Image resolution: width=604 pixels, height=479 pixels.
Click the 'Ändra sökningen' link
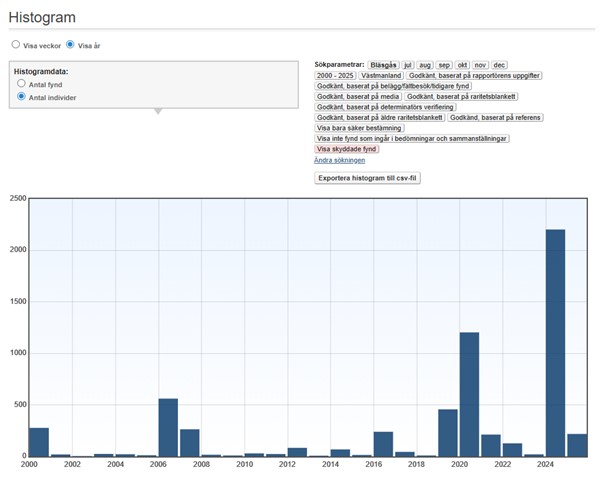pos(339,160)
